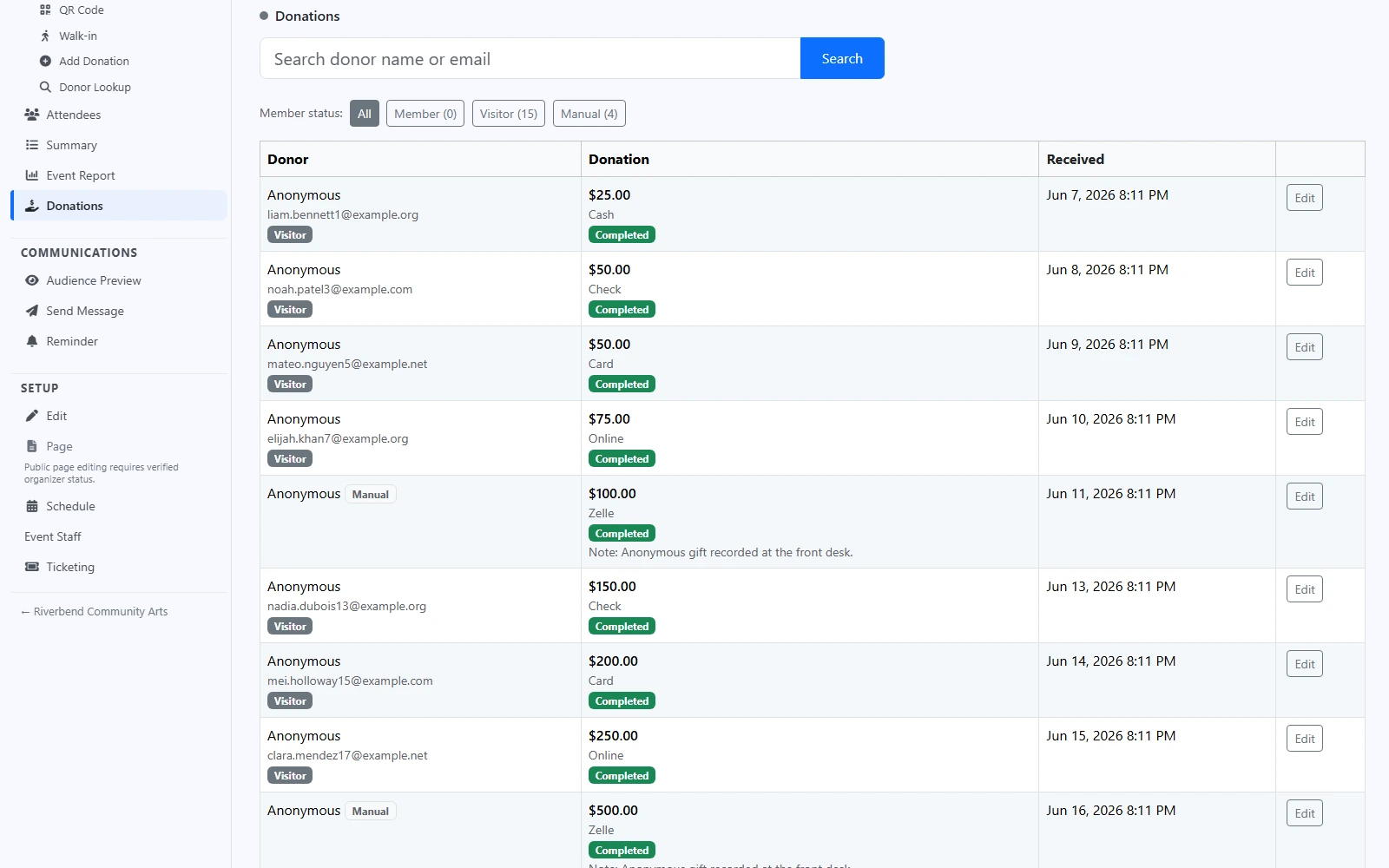1389x868 pixels.
Task: Edit the $100.00 Zelle donation
Action: pos(1304,496)
